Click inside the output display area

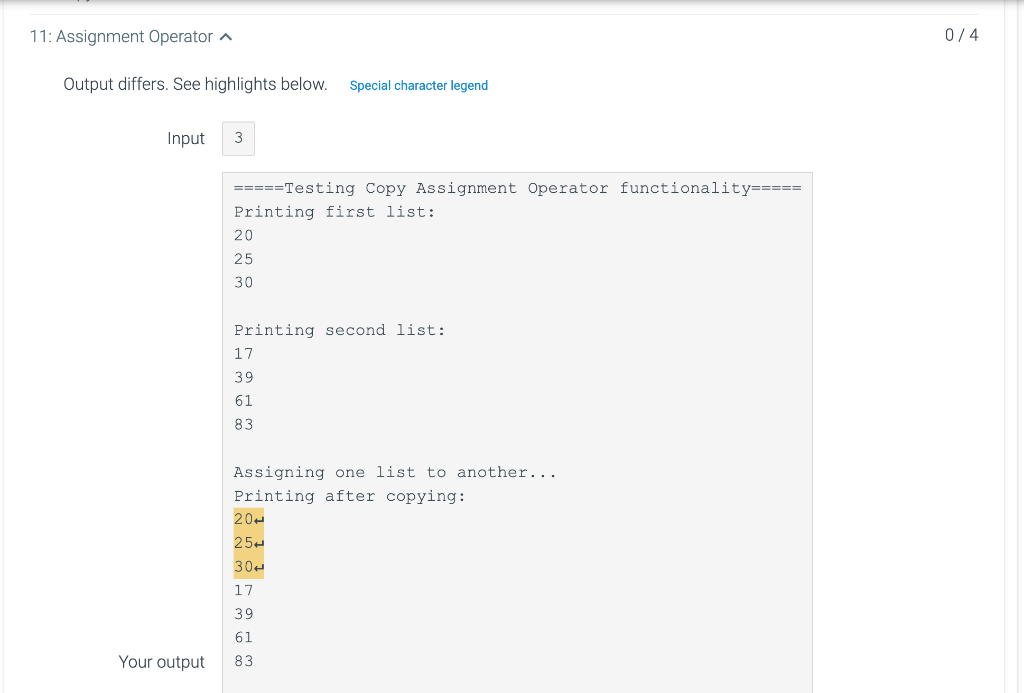click(x=516, y=430)
